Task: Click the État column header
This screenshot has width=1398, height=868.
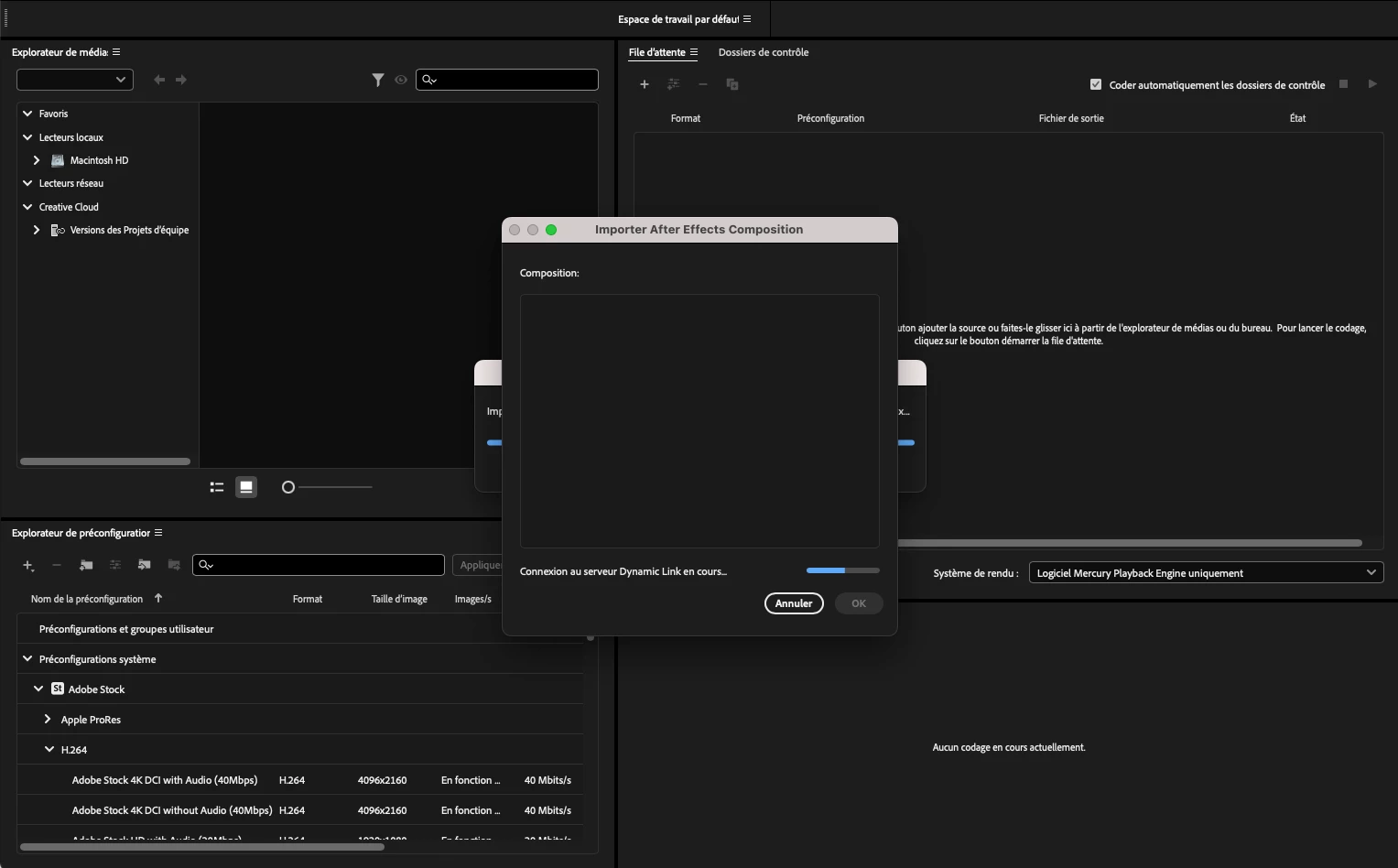Action: coord(1297,118)
